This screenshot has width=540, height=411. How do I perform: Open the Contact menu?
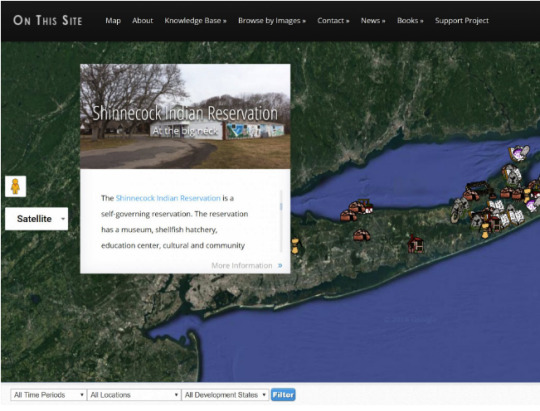pyautogui.click(x=333, y=21)
